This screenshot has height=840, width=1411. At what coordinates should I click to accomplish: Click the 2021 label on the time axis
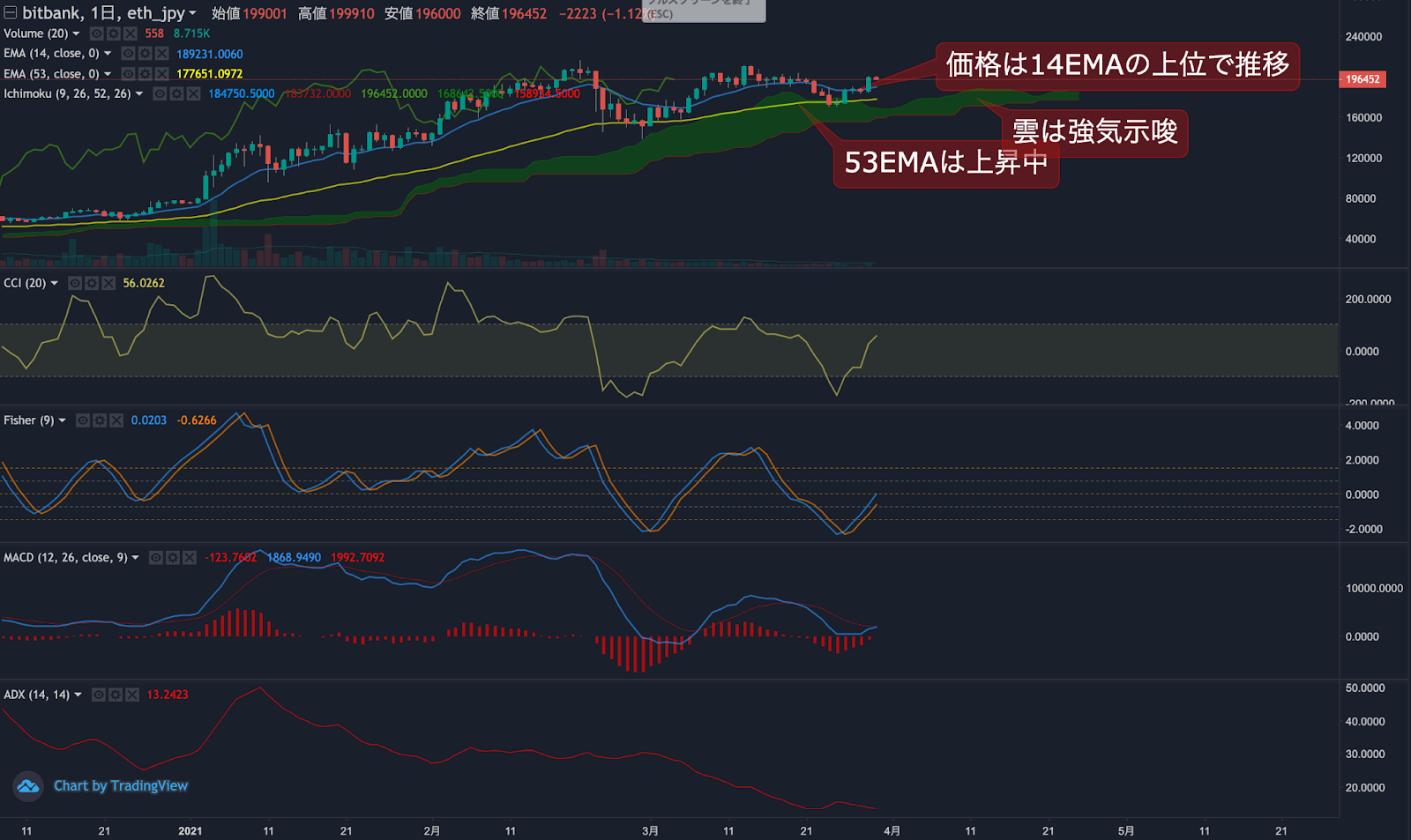pos(190,831)
